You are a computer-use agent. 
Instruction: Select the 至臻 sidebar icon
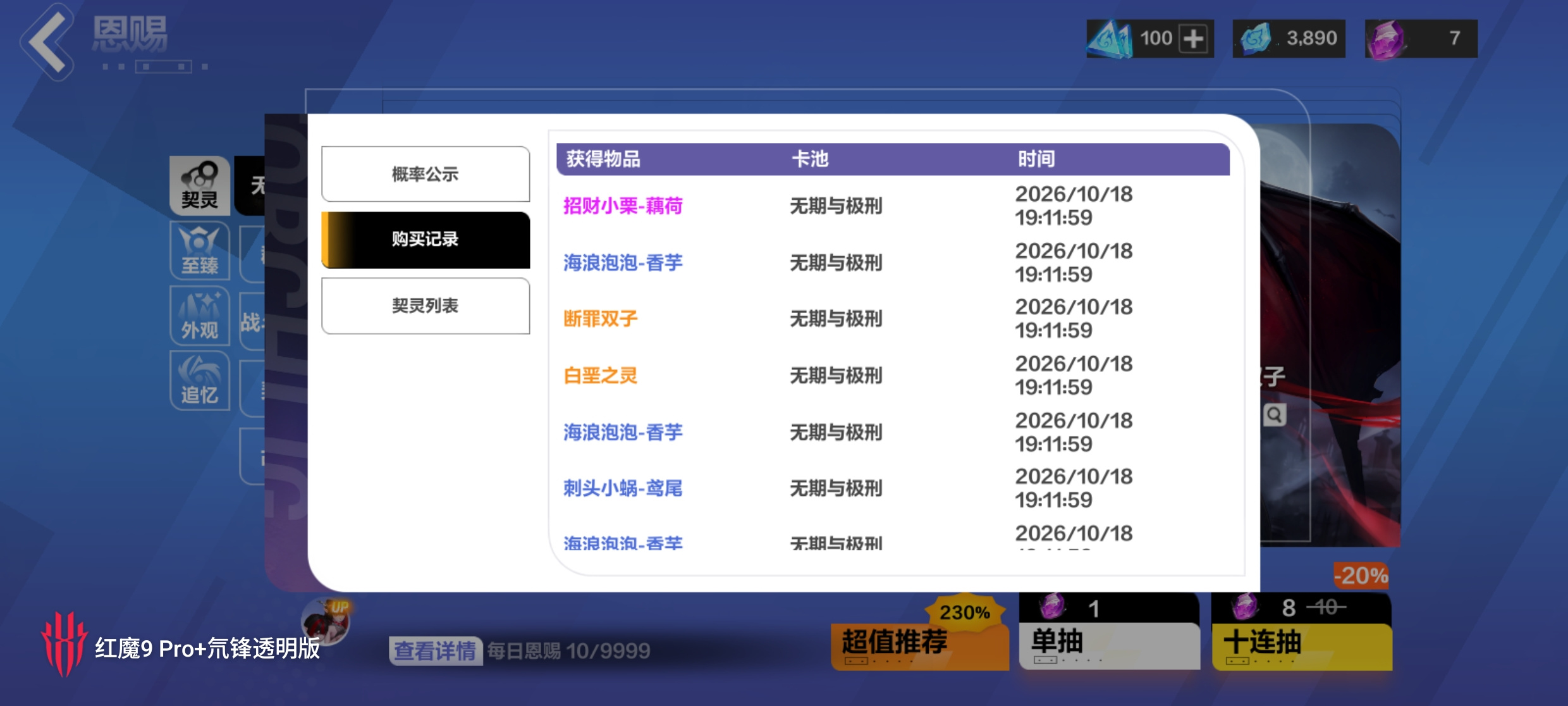click(x=199, y=251)
